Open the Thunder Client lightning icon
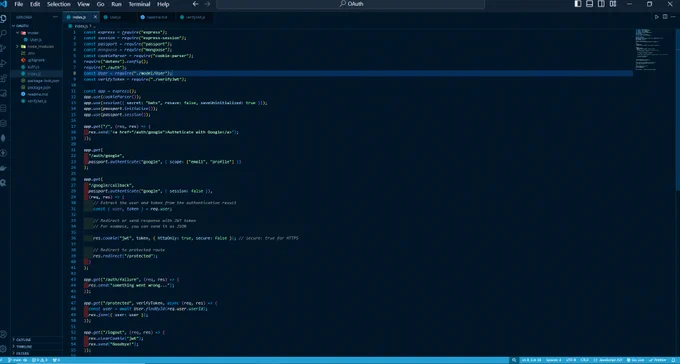This screenshot has width=680, height=364. [4, 153]
